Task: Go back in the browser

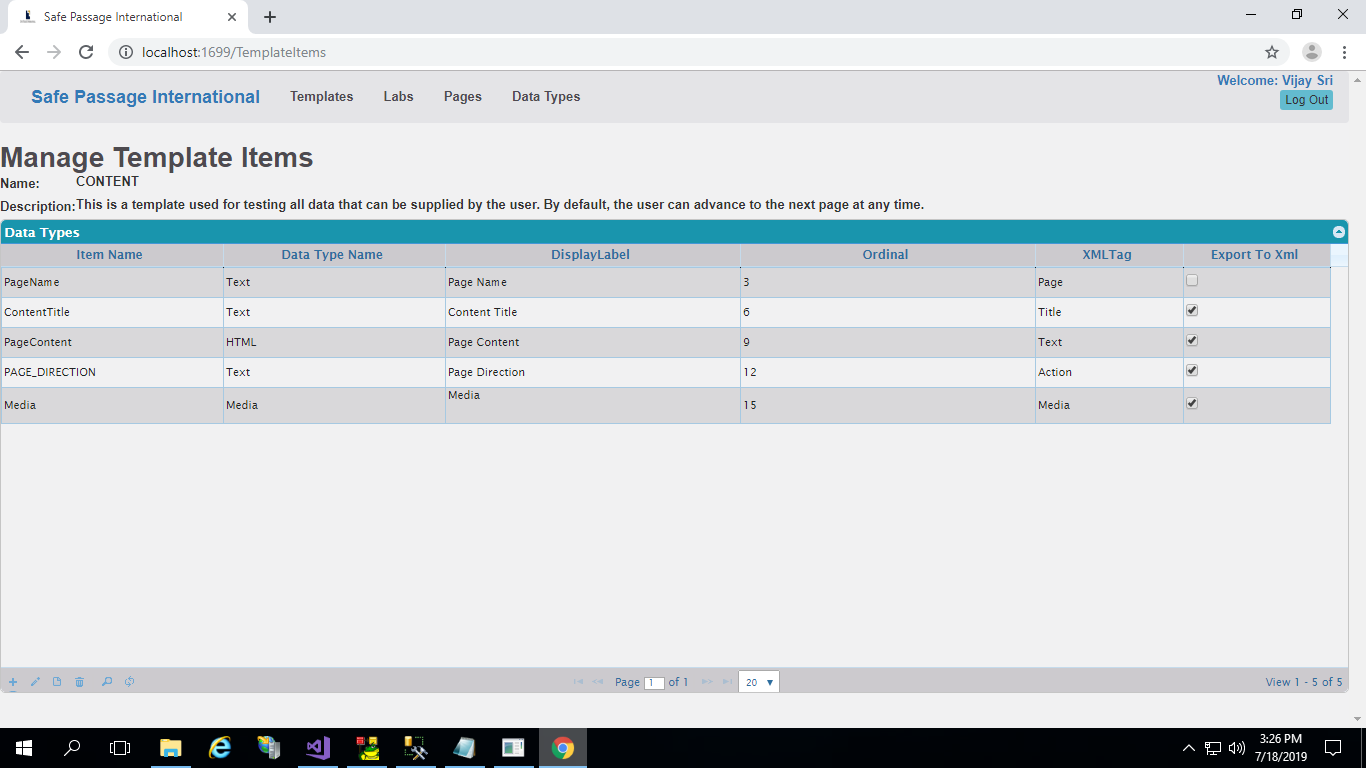Action: coord(22,52)
